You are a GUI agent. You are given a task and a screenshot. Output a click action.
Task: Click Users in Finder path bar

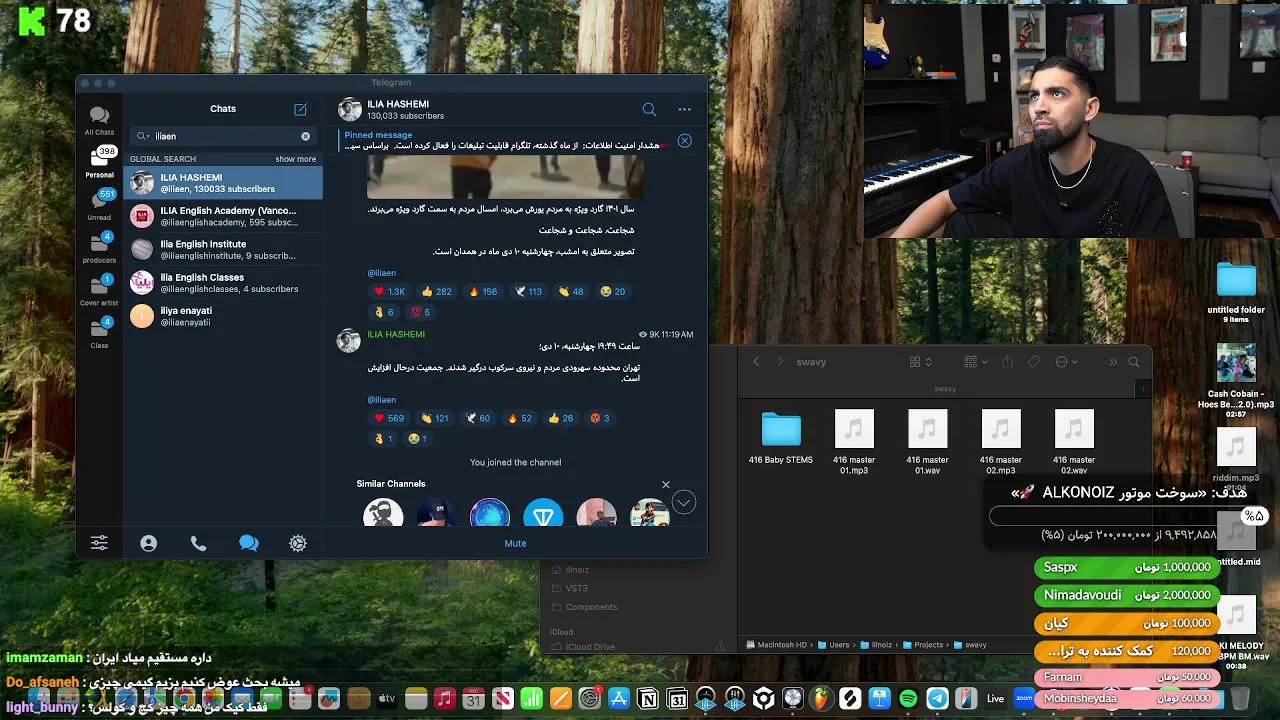pos(833,645)
